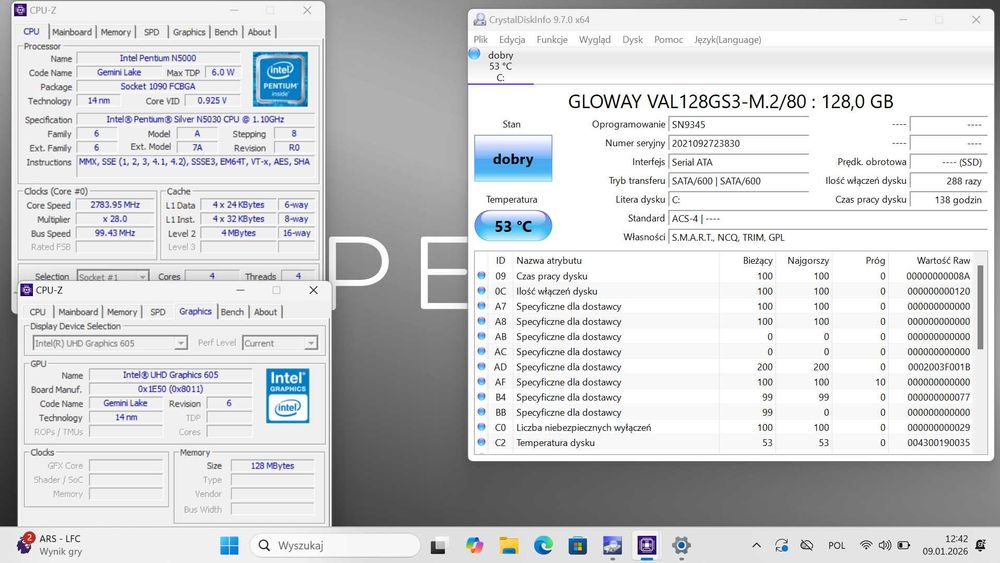The image size is (1000, 563).
Task: Click the sync arrows tray icon
Action: pos(781,545)
